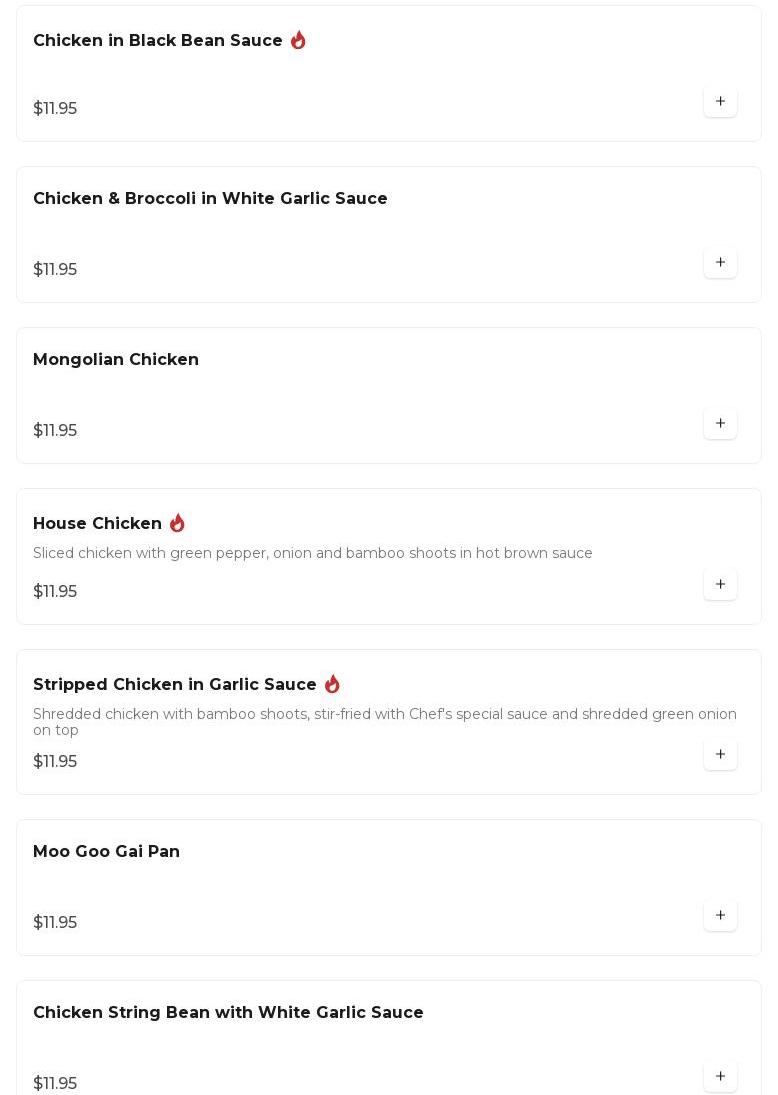Add Chicken & Broccoli in White Garlic Sauce

point(720,263)
